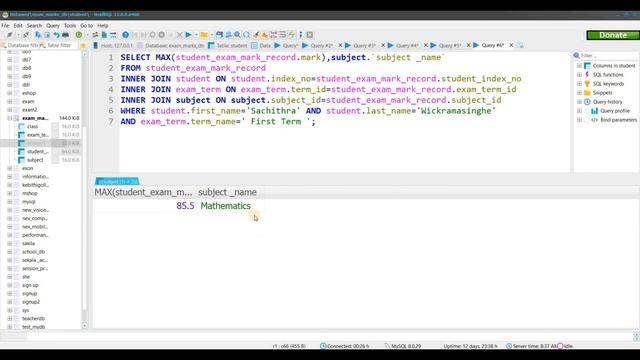Click the clock icon beside Connected status

pos(323,346)
